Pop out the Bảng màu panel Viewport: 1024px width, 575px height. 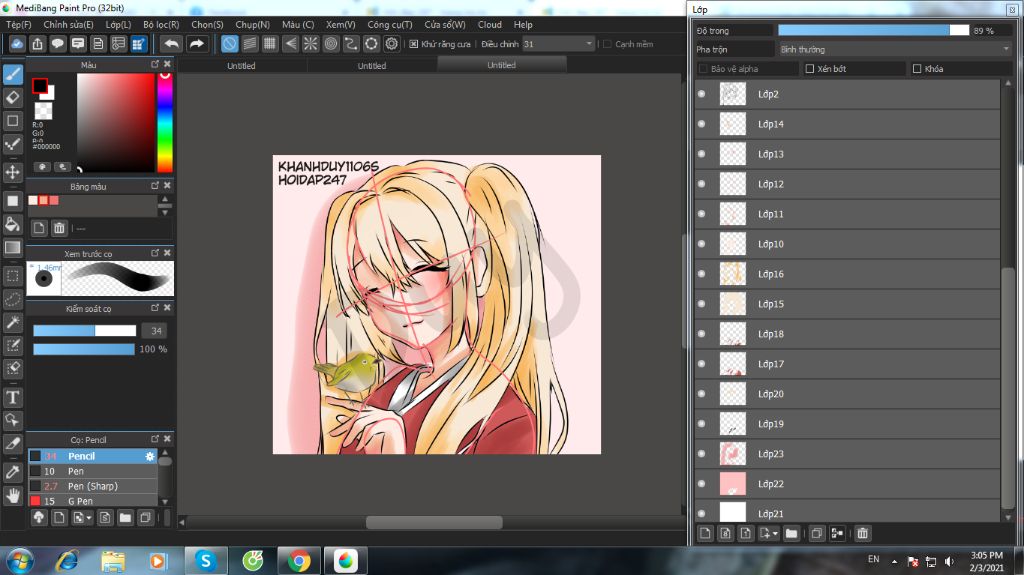[x=155, y=186]
